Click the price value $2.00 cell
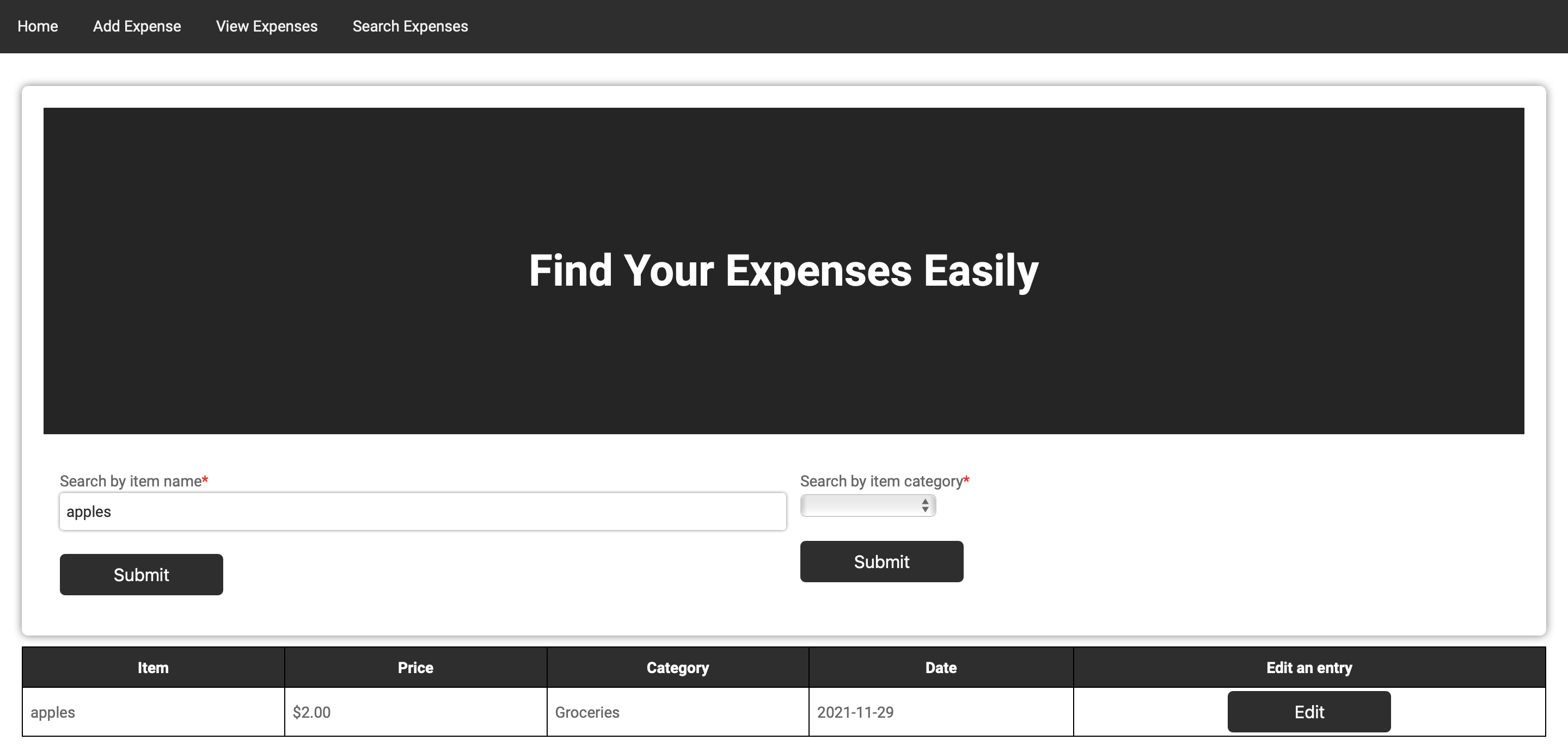This screenshot has width=1568, height=752. [x=415, y=712]
